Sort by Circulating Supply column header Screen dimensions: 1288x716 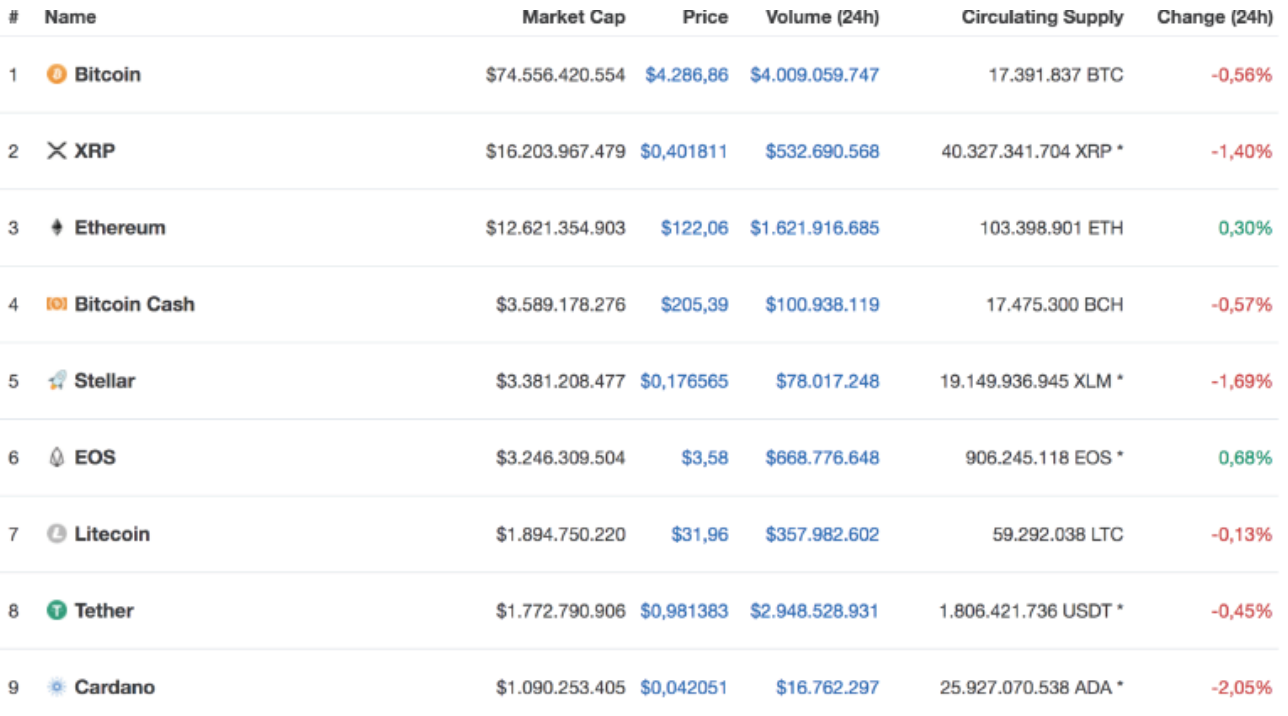coord(1042,17)
